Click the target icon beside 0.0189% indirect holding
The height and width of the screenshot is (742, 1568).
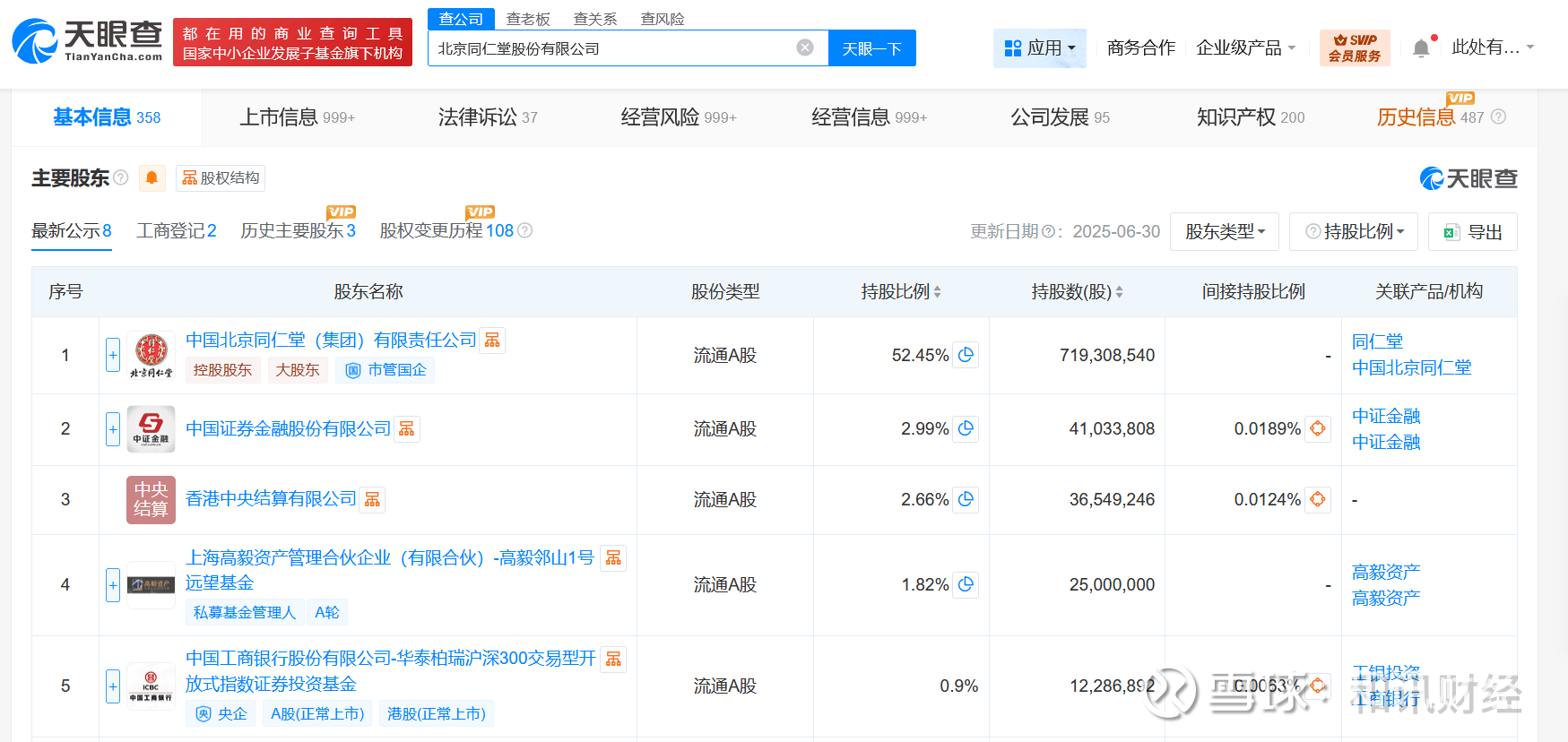coord(1317,428)
